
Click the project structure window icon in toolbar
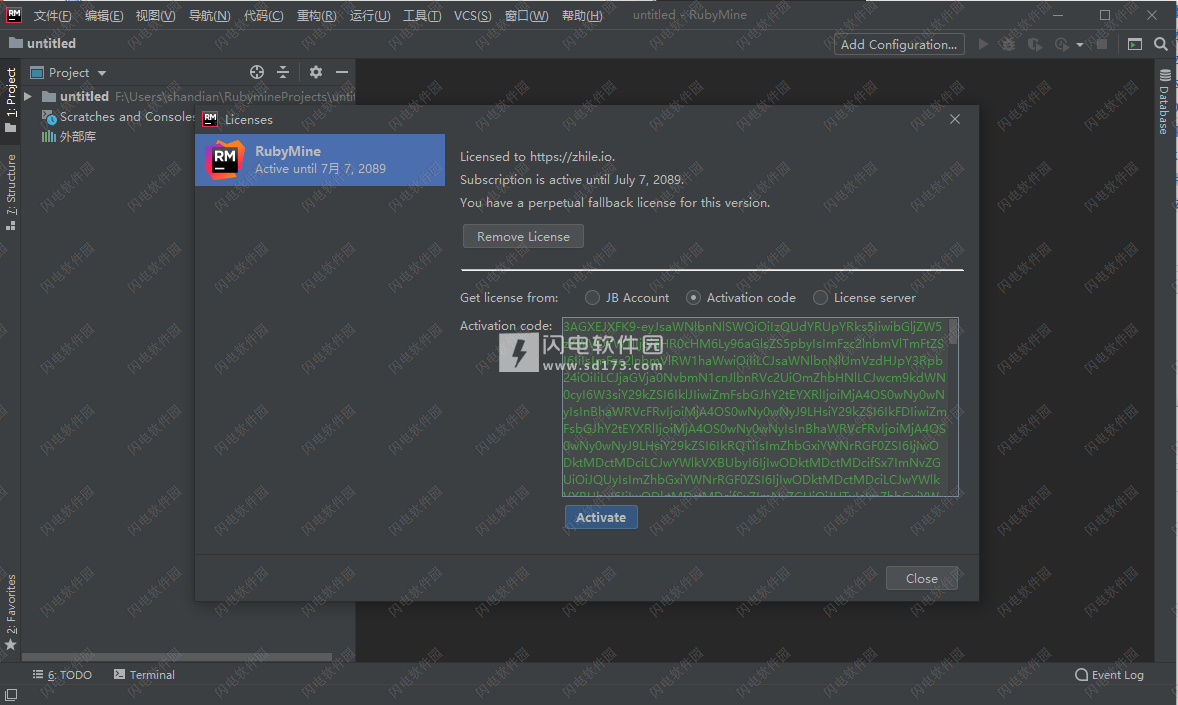(1135, 44)
